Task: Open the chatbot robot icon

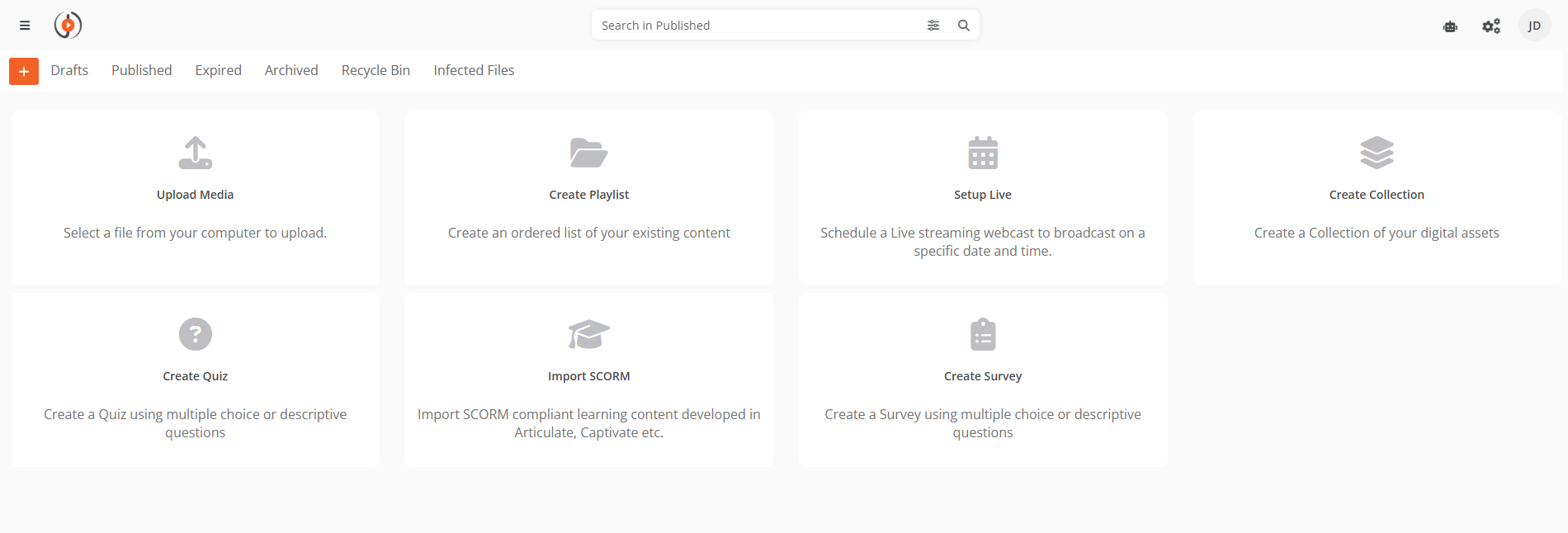Action: tap(1450, 26)
